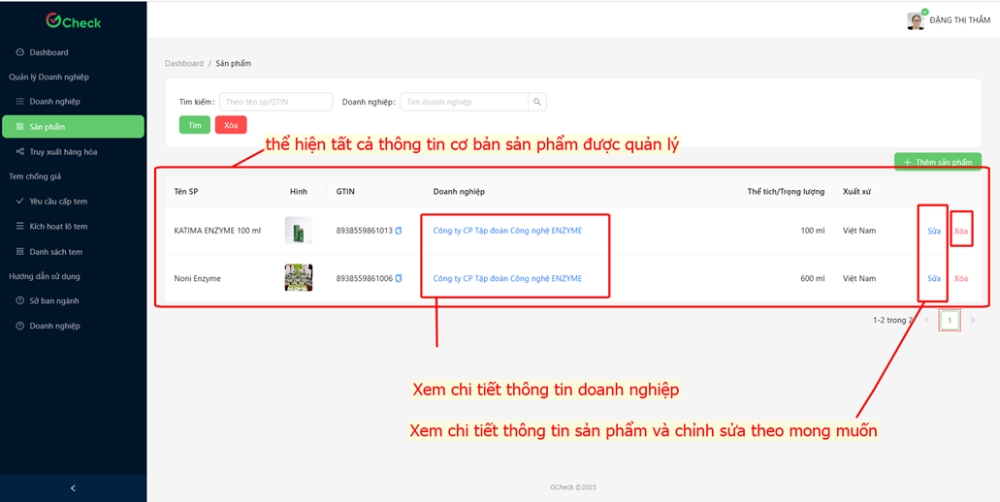Focus the Theo tên sp/GTIN search field
The image size is (1000, 502).
276,102
